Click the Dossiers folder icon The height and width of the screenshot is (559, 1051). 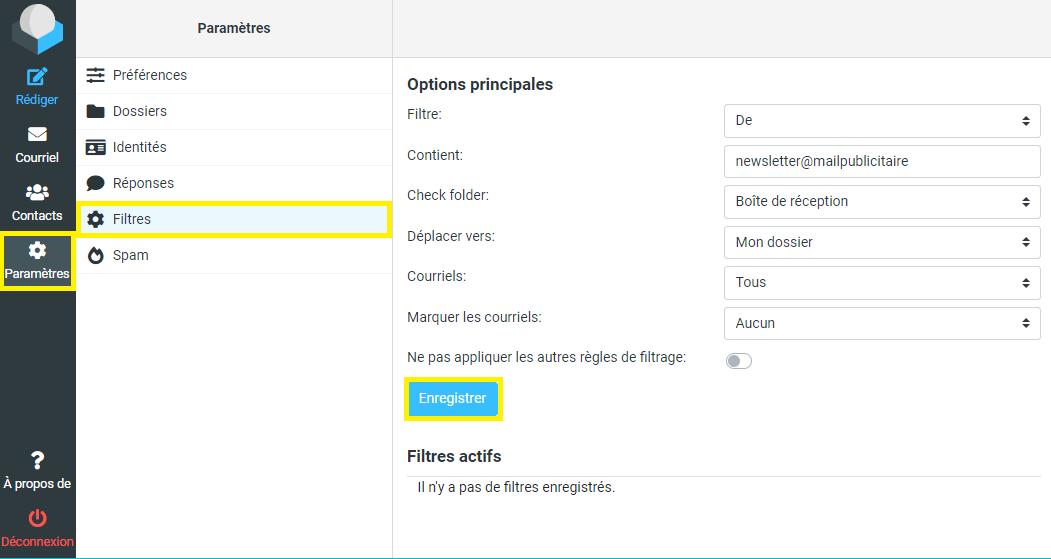(96, 111)
